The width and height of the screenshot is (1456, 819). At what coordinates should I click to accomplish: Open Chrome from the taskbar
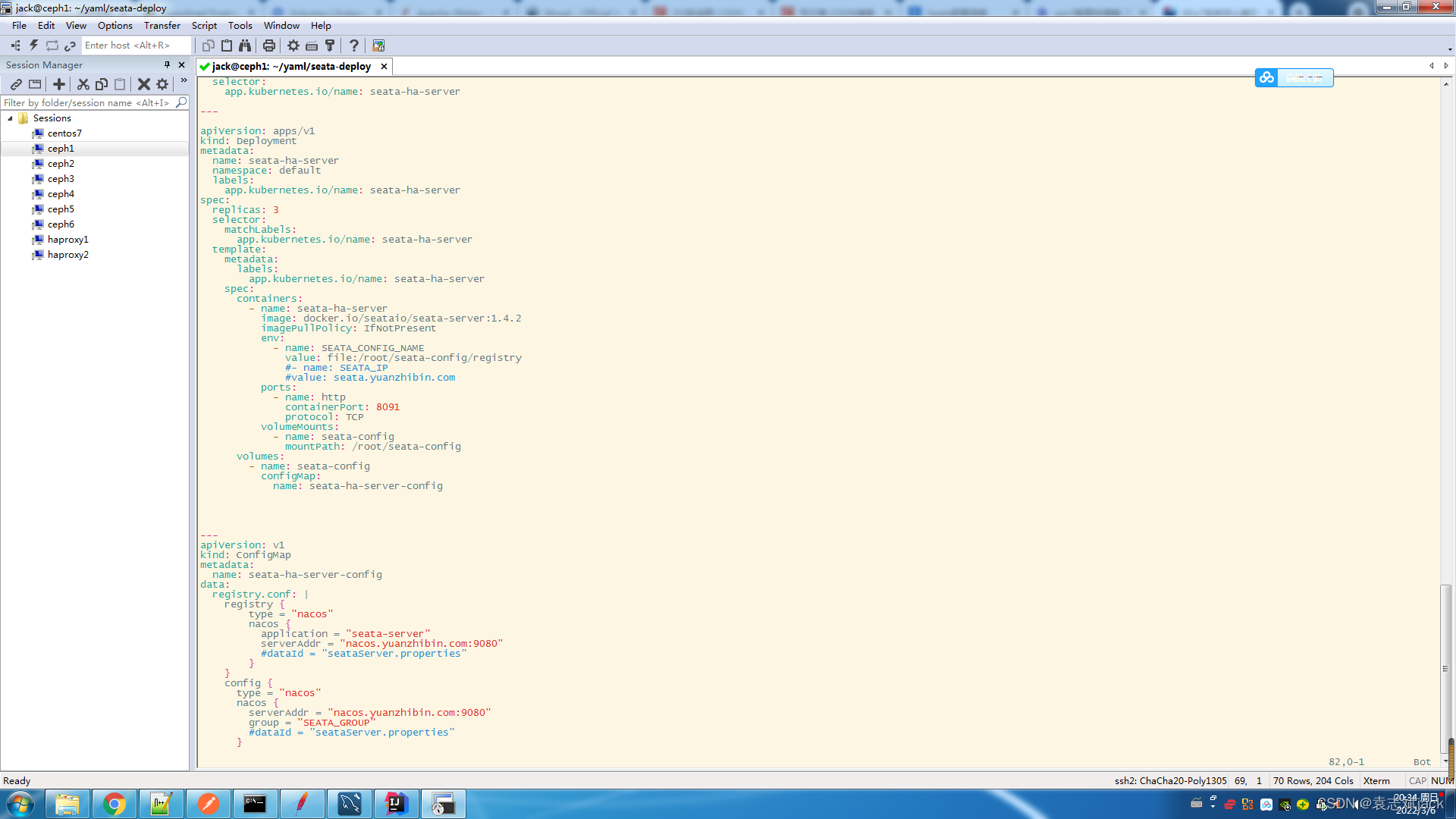click(x=115, y=804)
